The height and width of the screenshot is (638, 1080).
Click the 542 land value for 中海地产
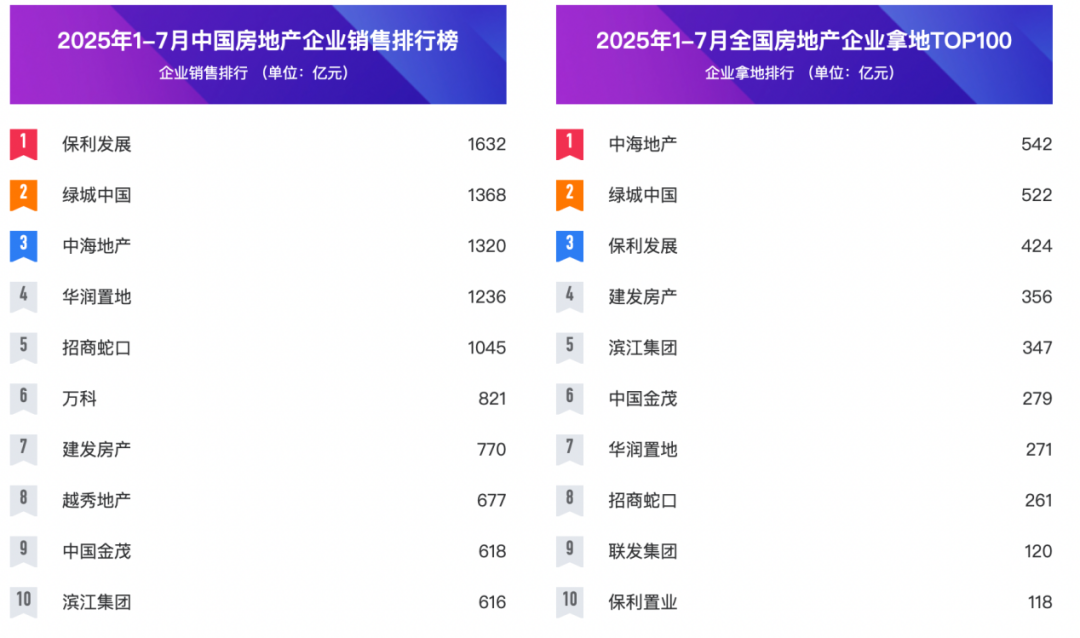coord(1037,144)
